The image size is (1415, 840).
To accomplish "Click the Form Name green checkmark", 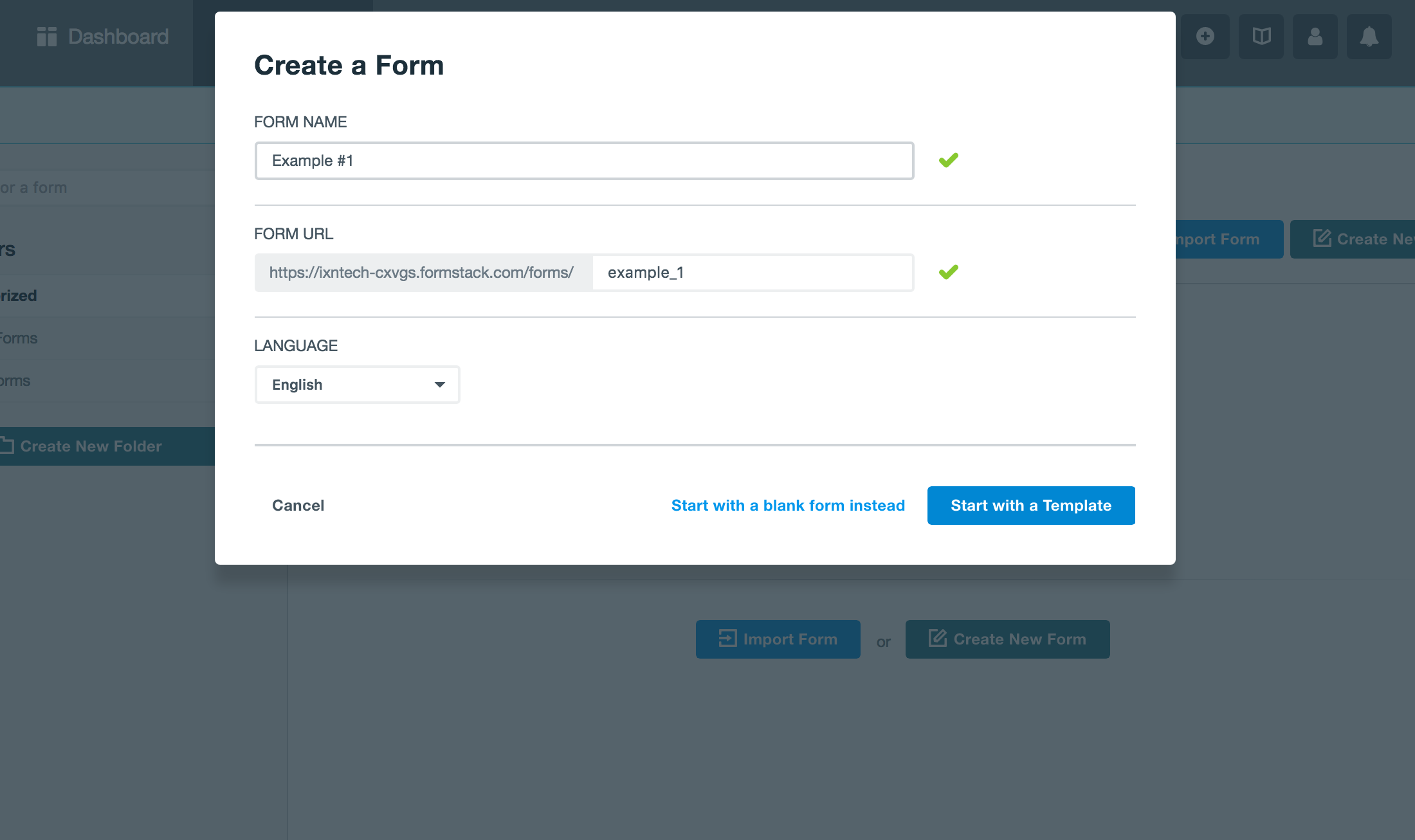I will (x=949, y=160).
